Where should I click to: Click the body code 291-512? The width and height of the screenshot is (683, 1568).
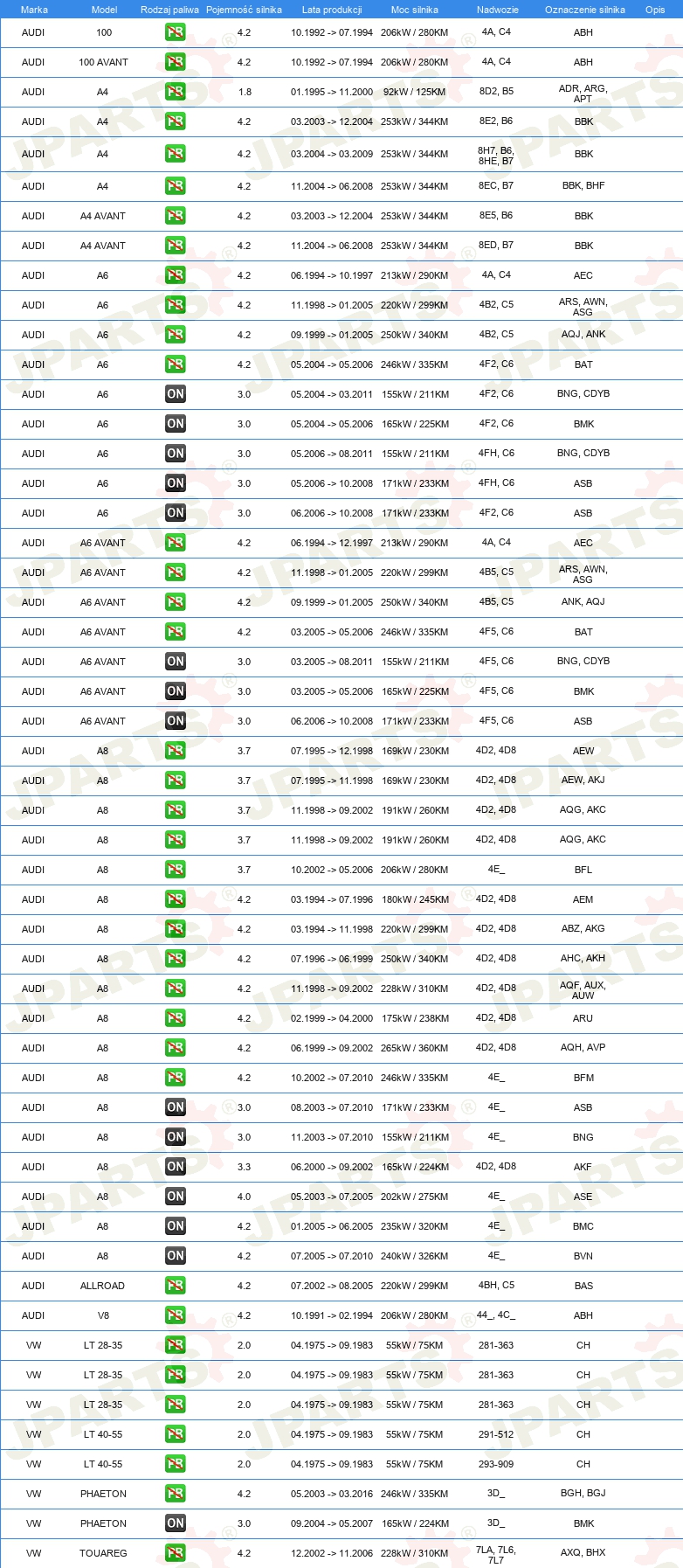496,1434
